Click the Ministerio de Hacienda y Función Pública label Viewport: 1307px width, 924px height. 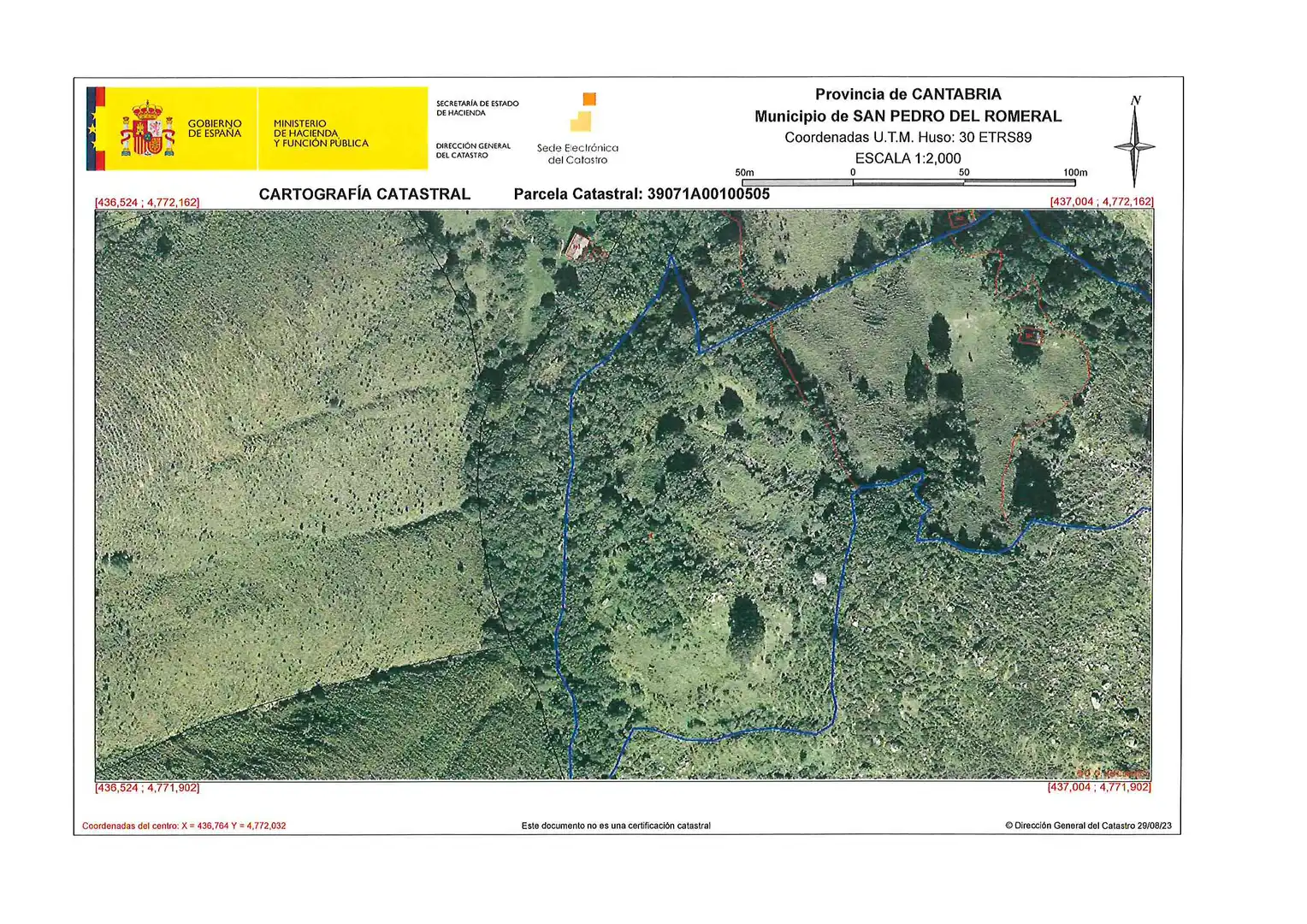321,133
